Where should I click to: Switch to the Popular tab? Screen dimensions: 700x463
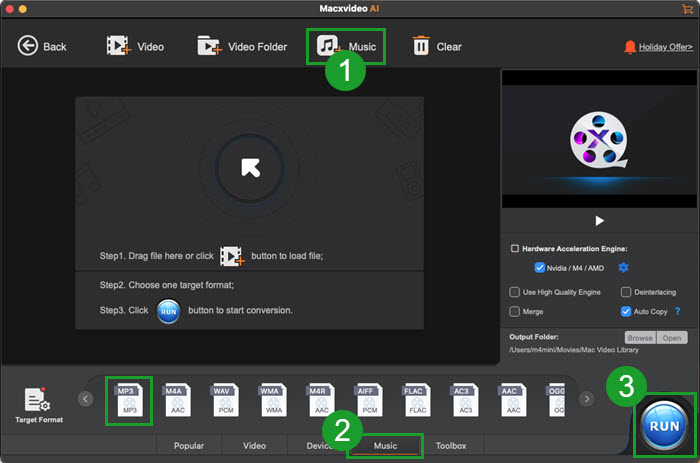tap(189, 446)
